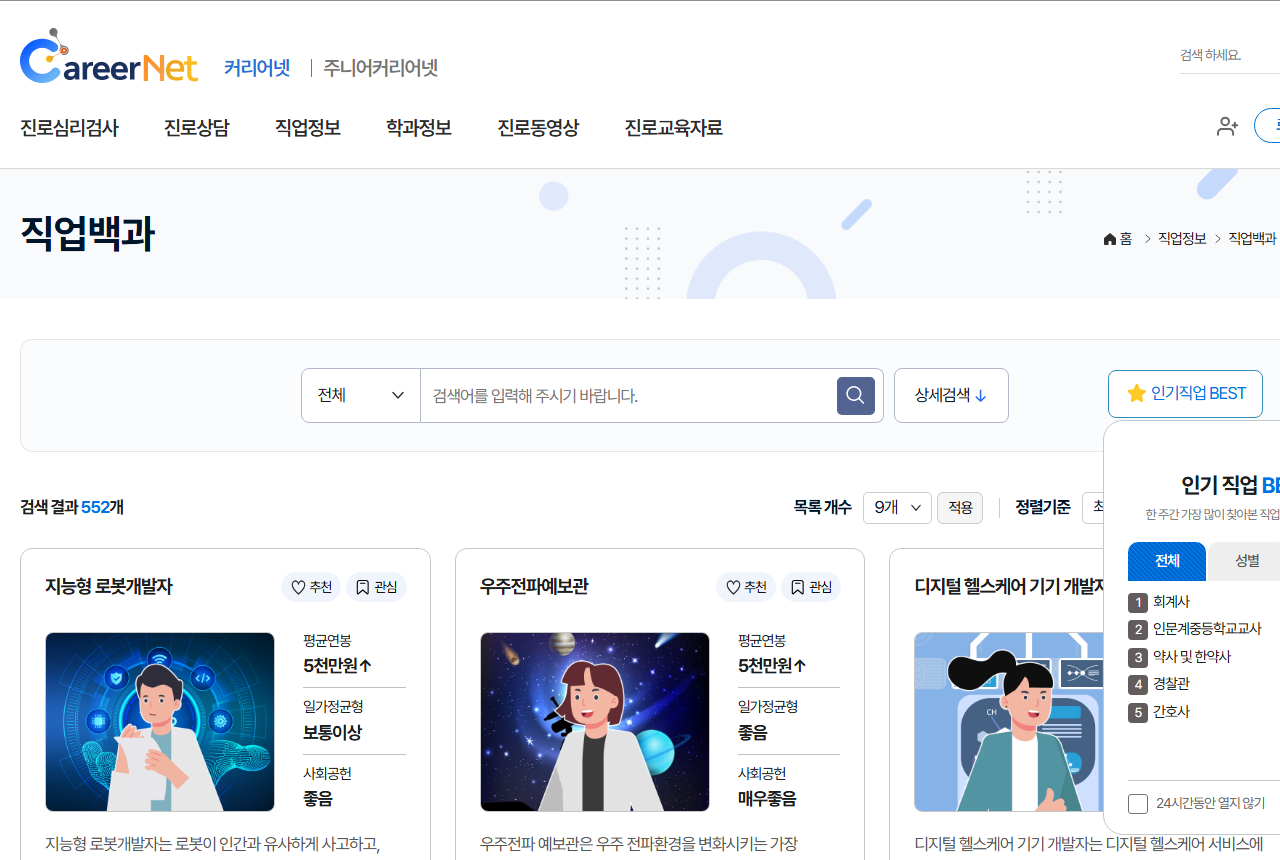
Task: Click the 적용 apply button
Action: coord(960,508)
